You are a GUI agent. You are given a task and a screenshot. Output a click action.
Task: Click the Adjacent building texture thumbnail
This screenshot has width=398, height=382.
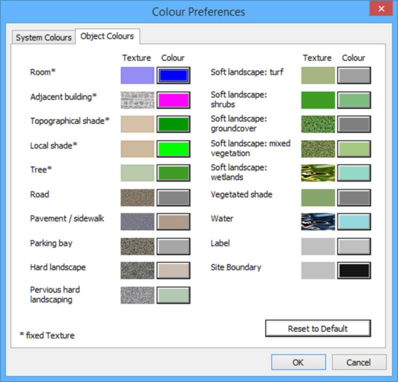coord(137,100)
